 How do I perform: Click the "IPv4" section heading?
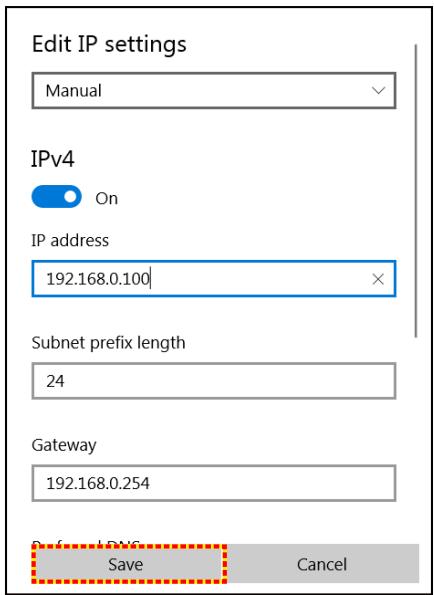click(53, 159)
